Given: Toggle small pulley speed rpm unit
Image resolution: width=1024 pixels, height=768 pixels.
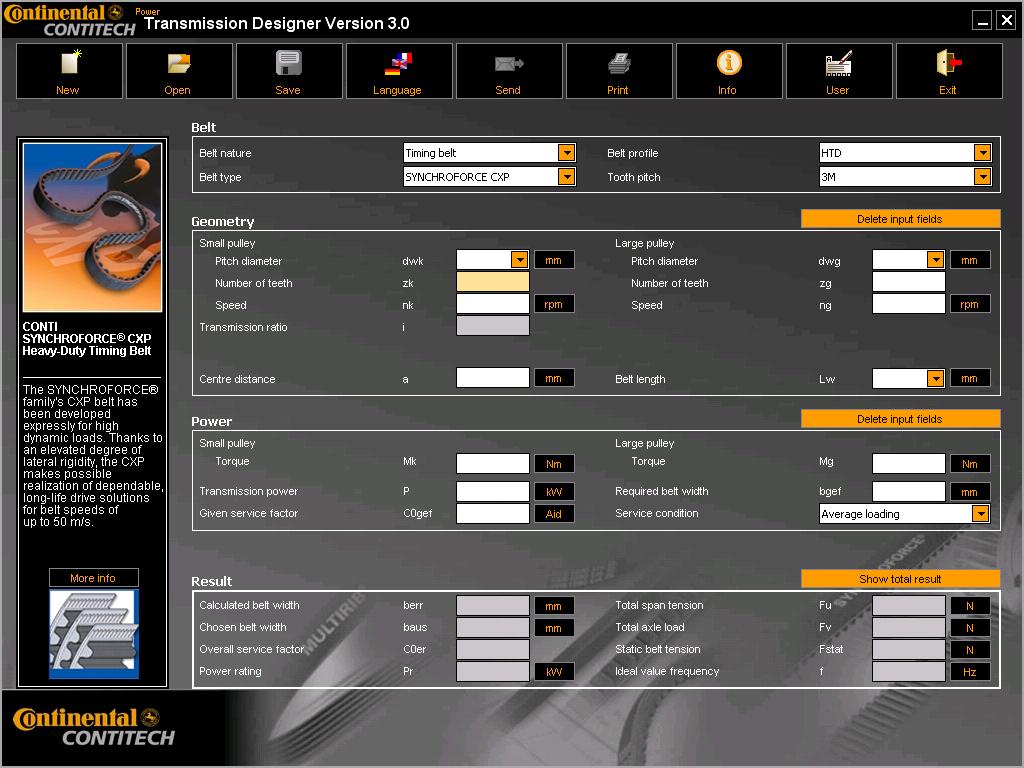Looking at the screenshot, I should point(554,304).
